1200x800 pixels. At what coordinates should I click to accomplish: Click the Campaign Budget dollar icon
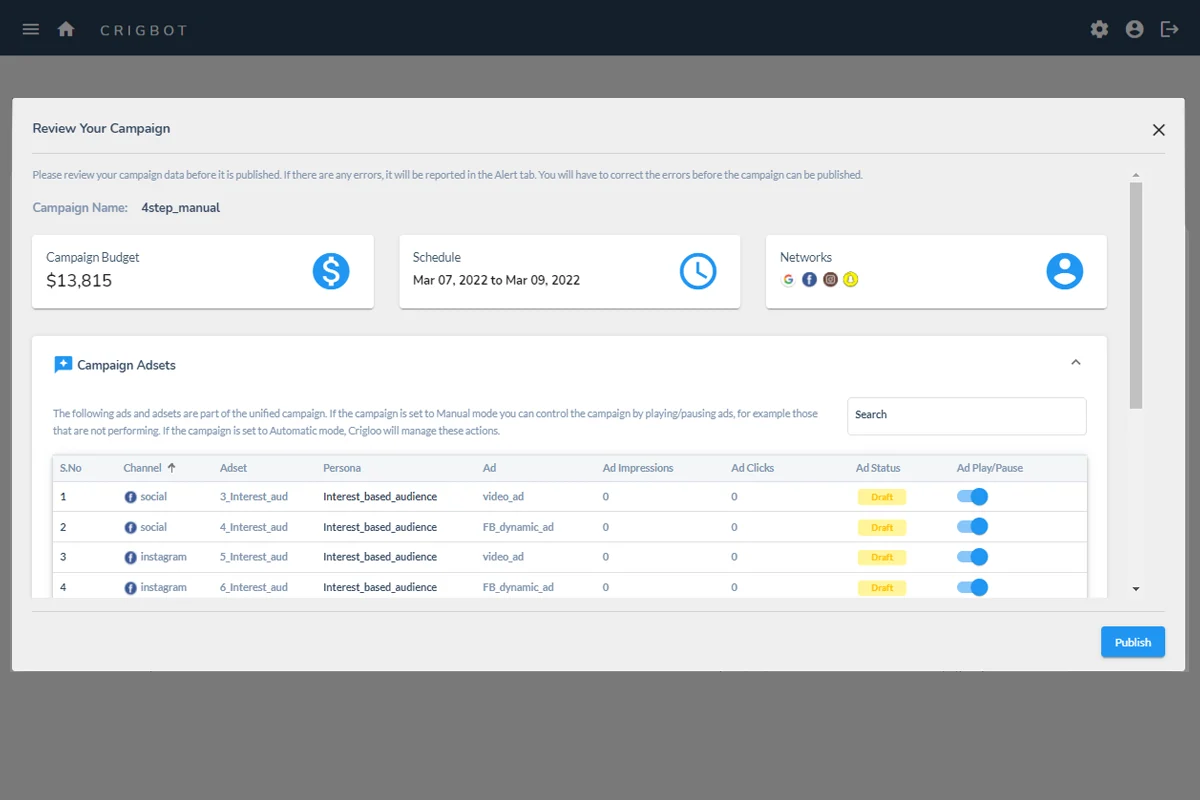coord(331,271)
